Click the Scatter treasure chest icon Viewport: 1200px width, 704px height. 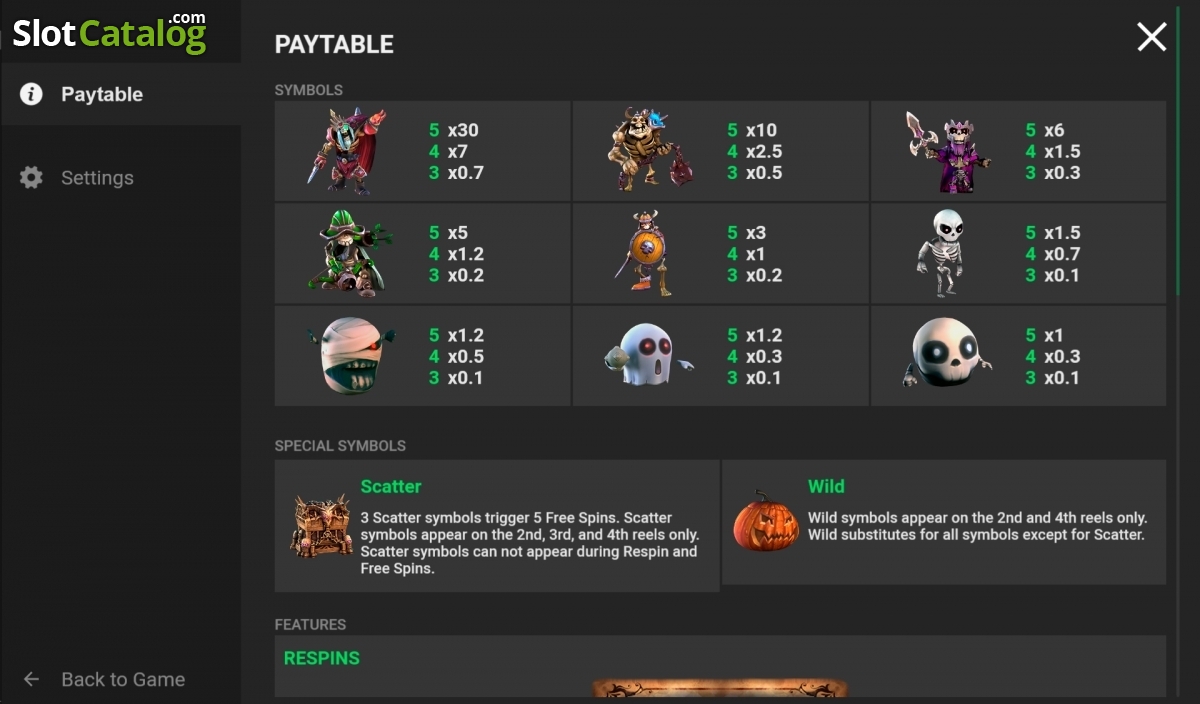pos(320,526)
